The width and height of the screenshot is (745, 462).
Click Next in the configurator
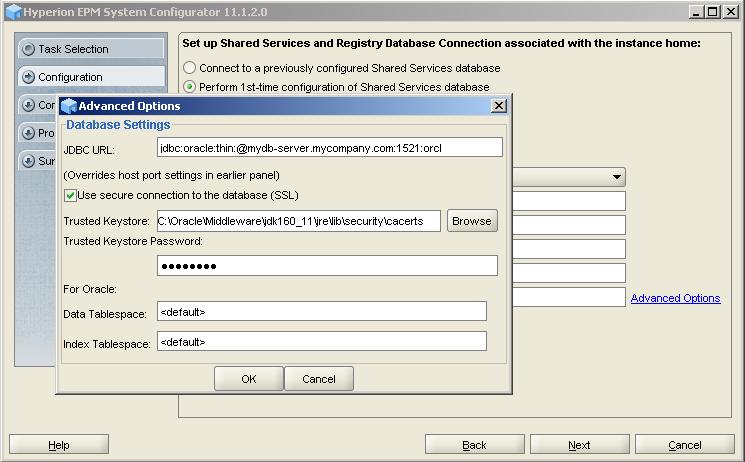580,445
